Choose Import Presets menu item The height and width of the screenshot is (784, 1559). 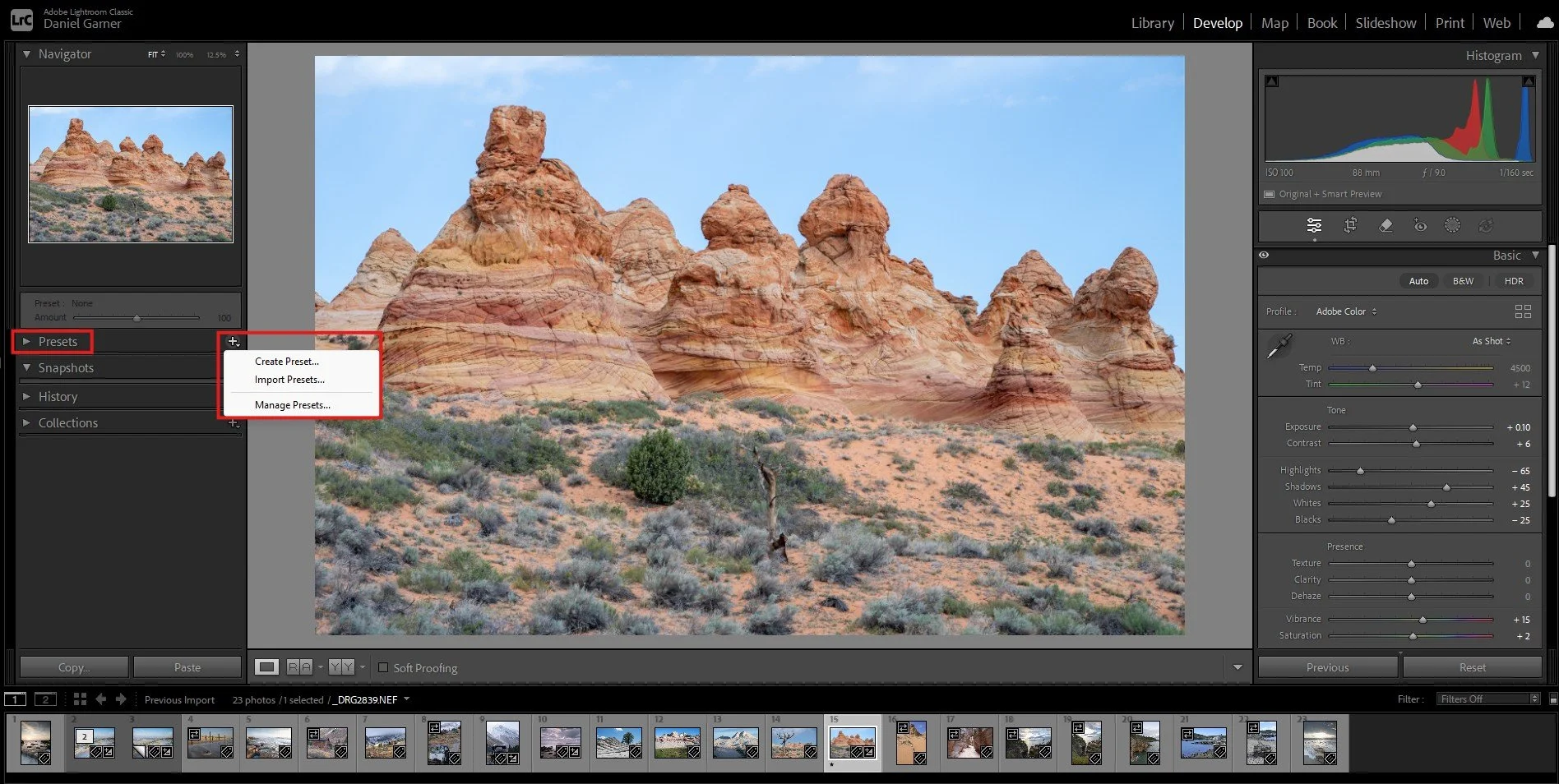(x=289, y=379)
